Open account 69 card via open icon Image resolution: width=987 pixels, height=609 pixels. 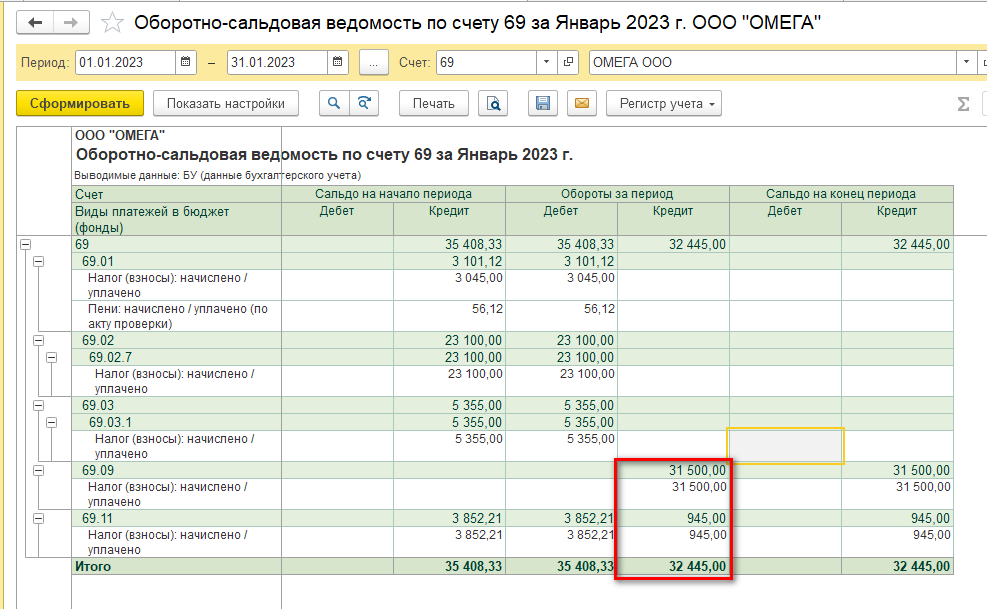[x=568, y=62]
